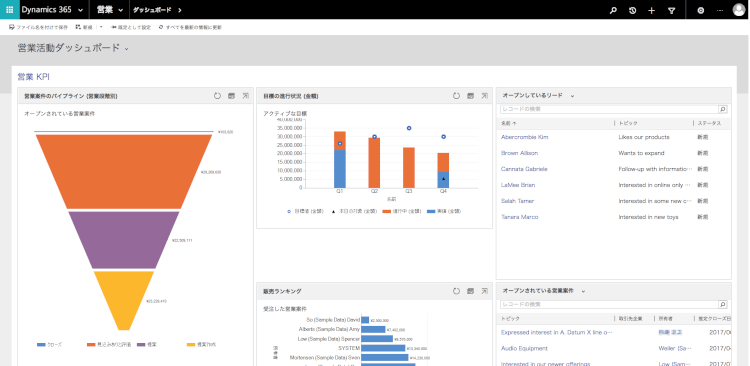Sort leads by トピック column

pos(628,123)
